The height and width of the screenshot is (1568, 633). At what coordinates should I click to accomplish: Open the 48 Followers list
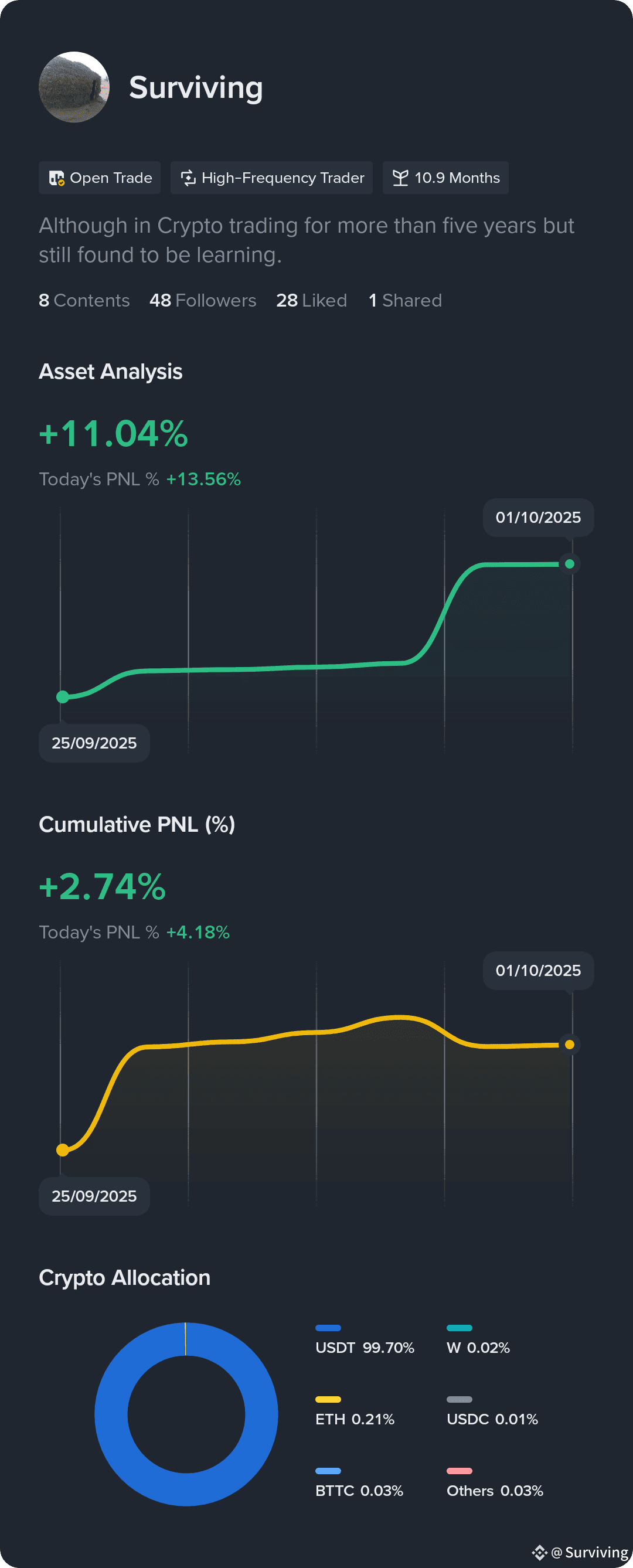tap(203, 300)
